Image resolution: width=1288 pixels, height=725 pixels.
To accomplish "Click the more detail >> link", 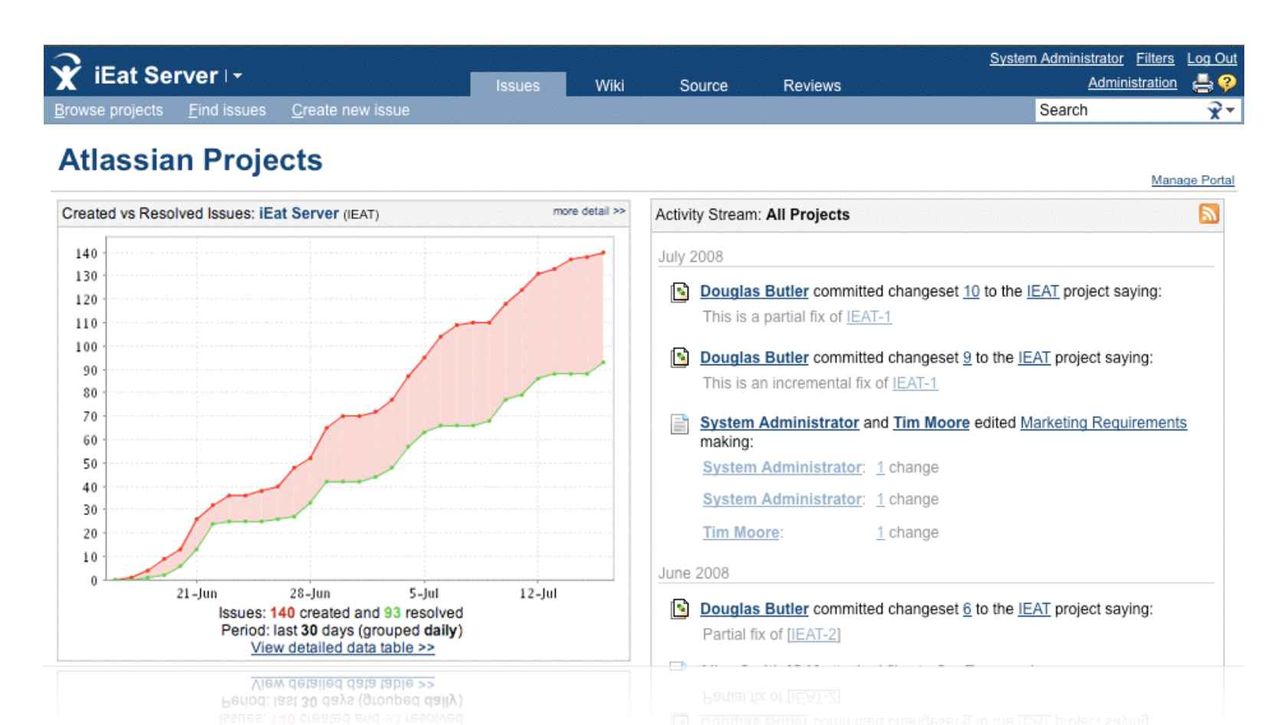I will [x=589, y=211].
